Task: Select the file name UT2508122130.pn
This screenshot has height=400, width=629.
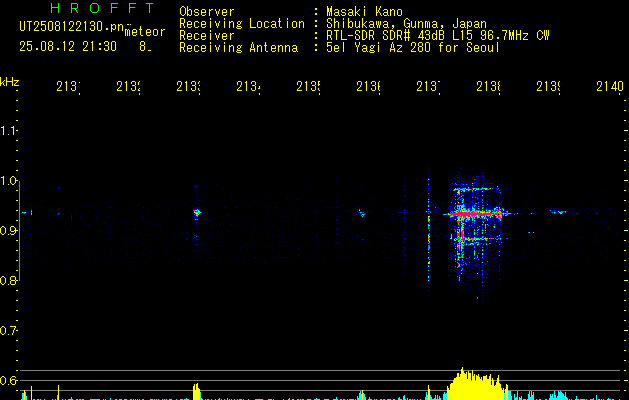Action: pyautogui.click(x=71, y=27)
